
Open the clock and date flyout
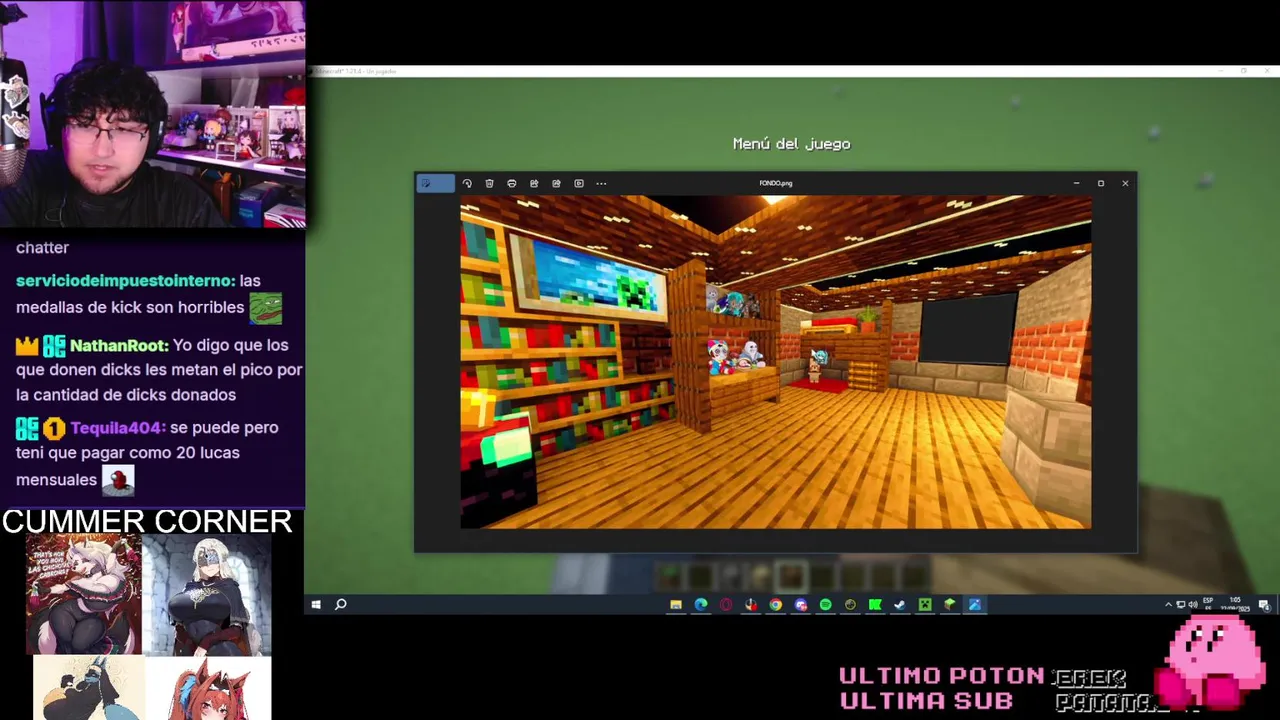(x=1236, y=604)
